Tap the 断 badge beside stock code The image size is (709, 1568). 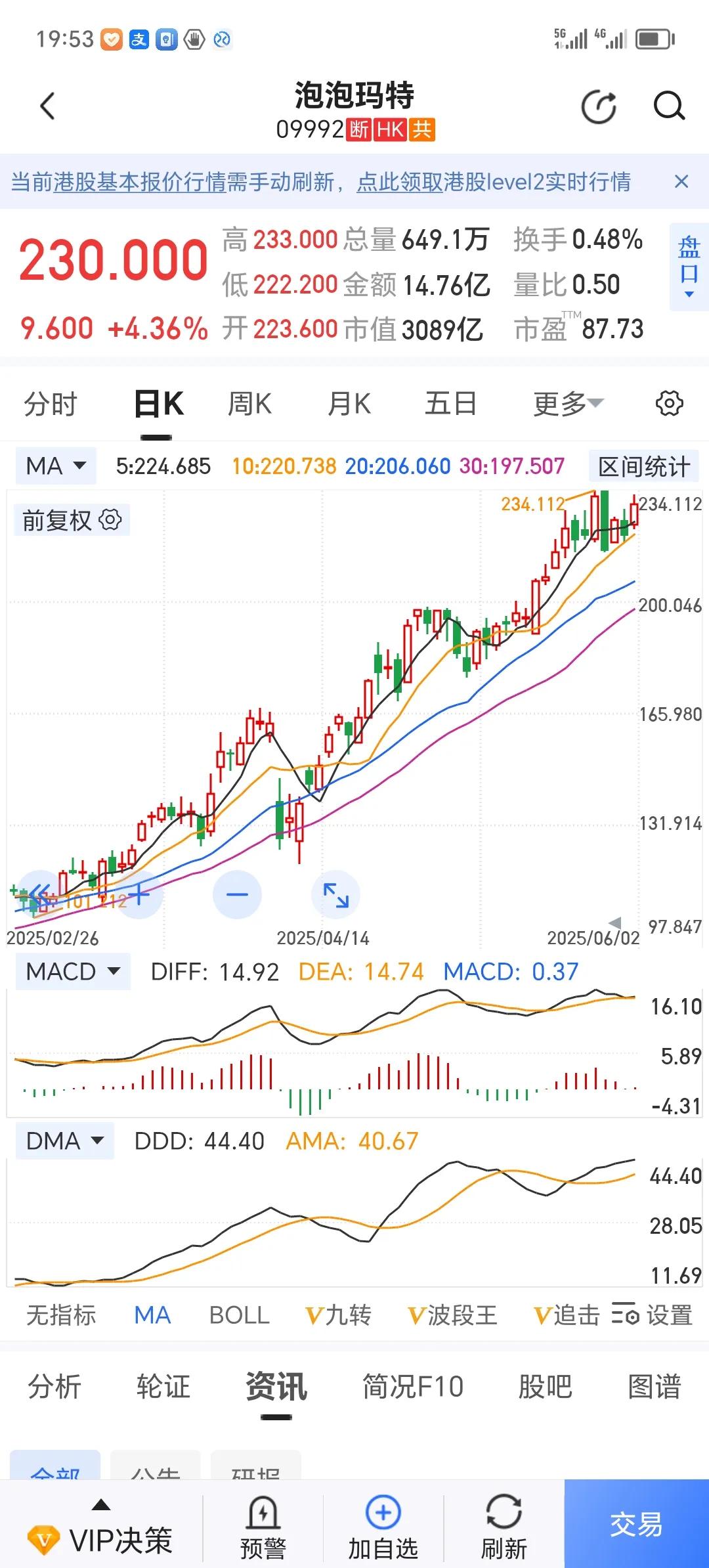359,129
